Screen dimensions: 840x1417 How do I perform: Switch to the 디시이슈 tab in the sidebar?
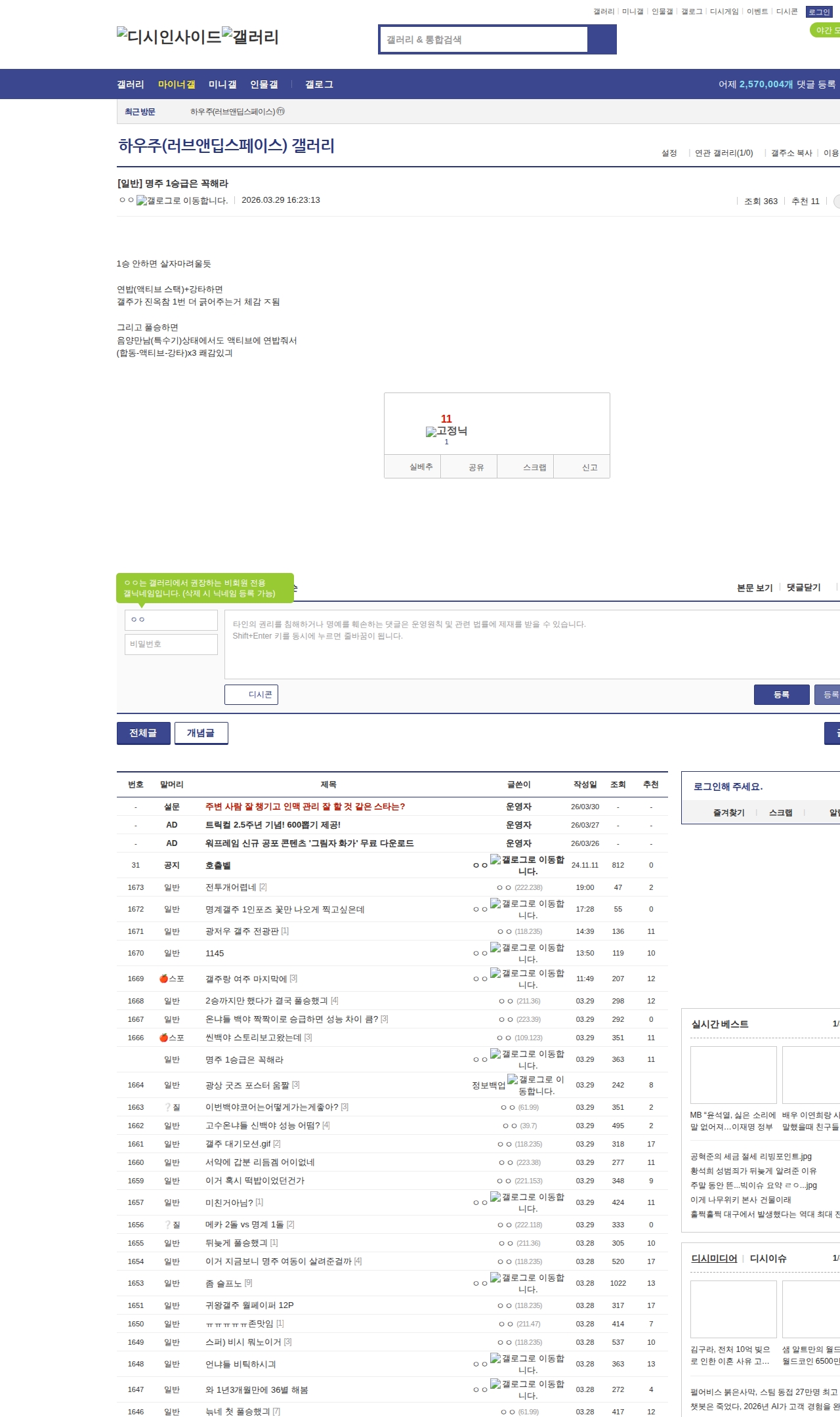click(768, 1258)
